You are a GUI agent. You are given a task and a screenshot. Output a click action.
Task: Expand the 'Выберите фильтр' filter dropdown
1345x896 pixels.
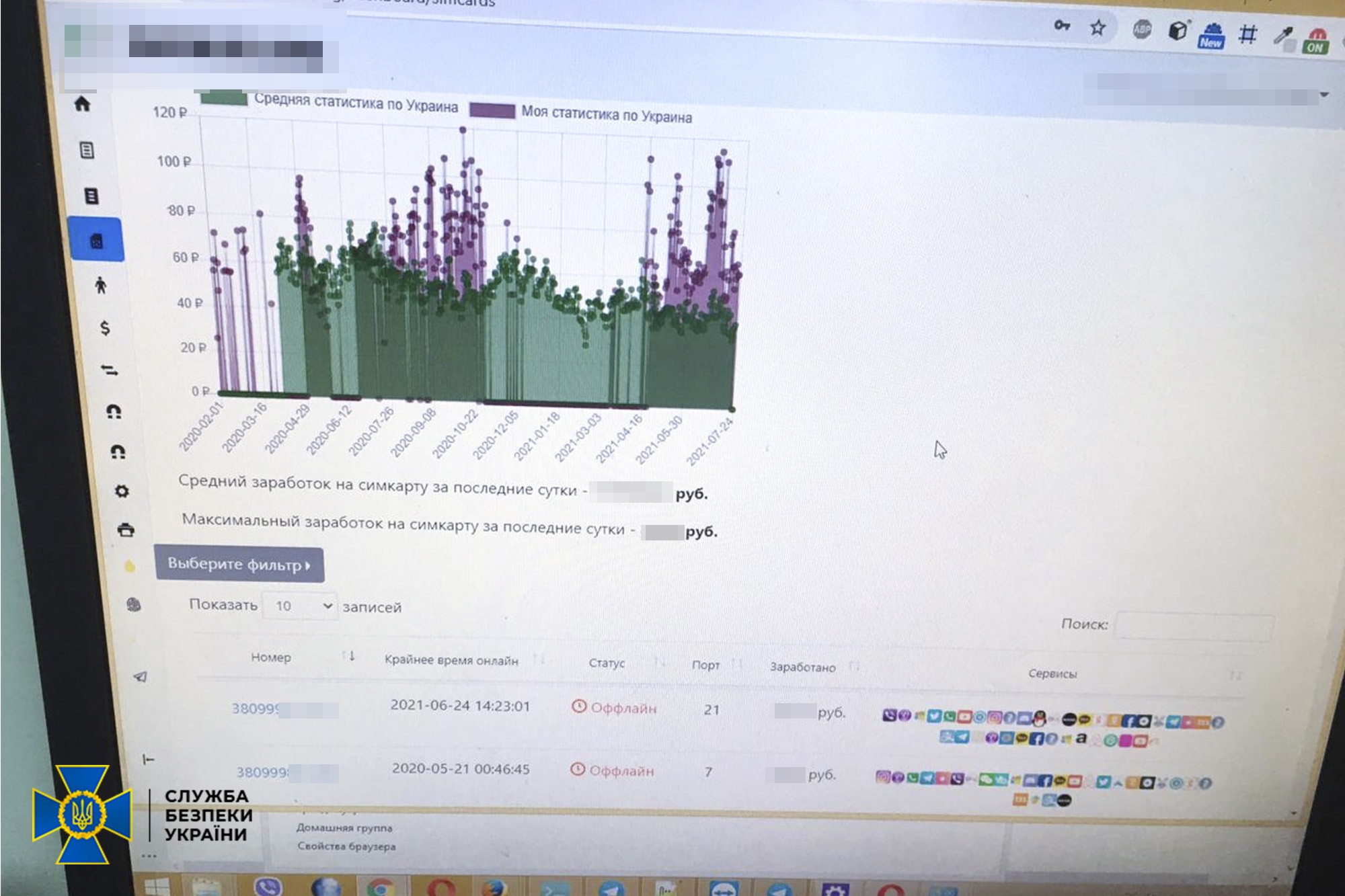(x=239, y=565)
